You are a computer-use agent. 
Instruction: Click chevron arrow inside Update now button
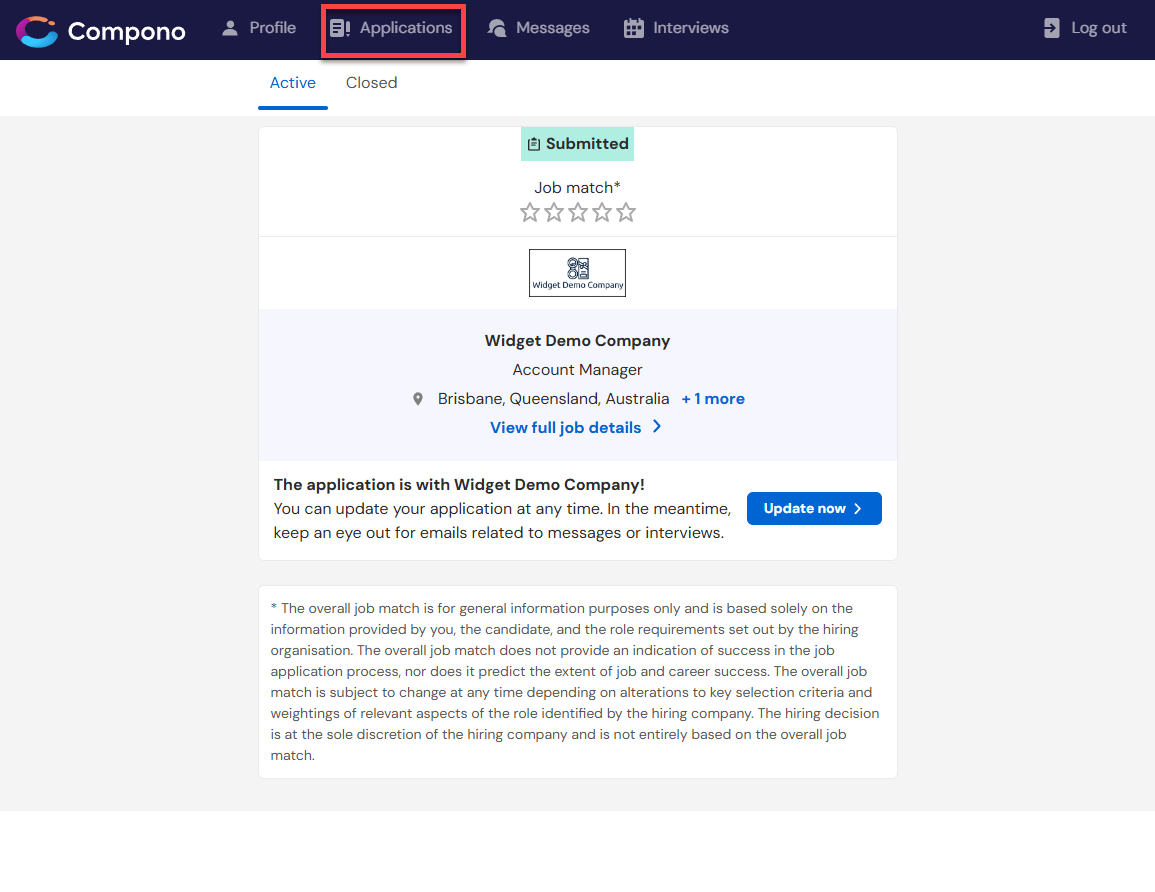pos(857,509)
